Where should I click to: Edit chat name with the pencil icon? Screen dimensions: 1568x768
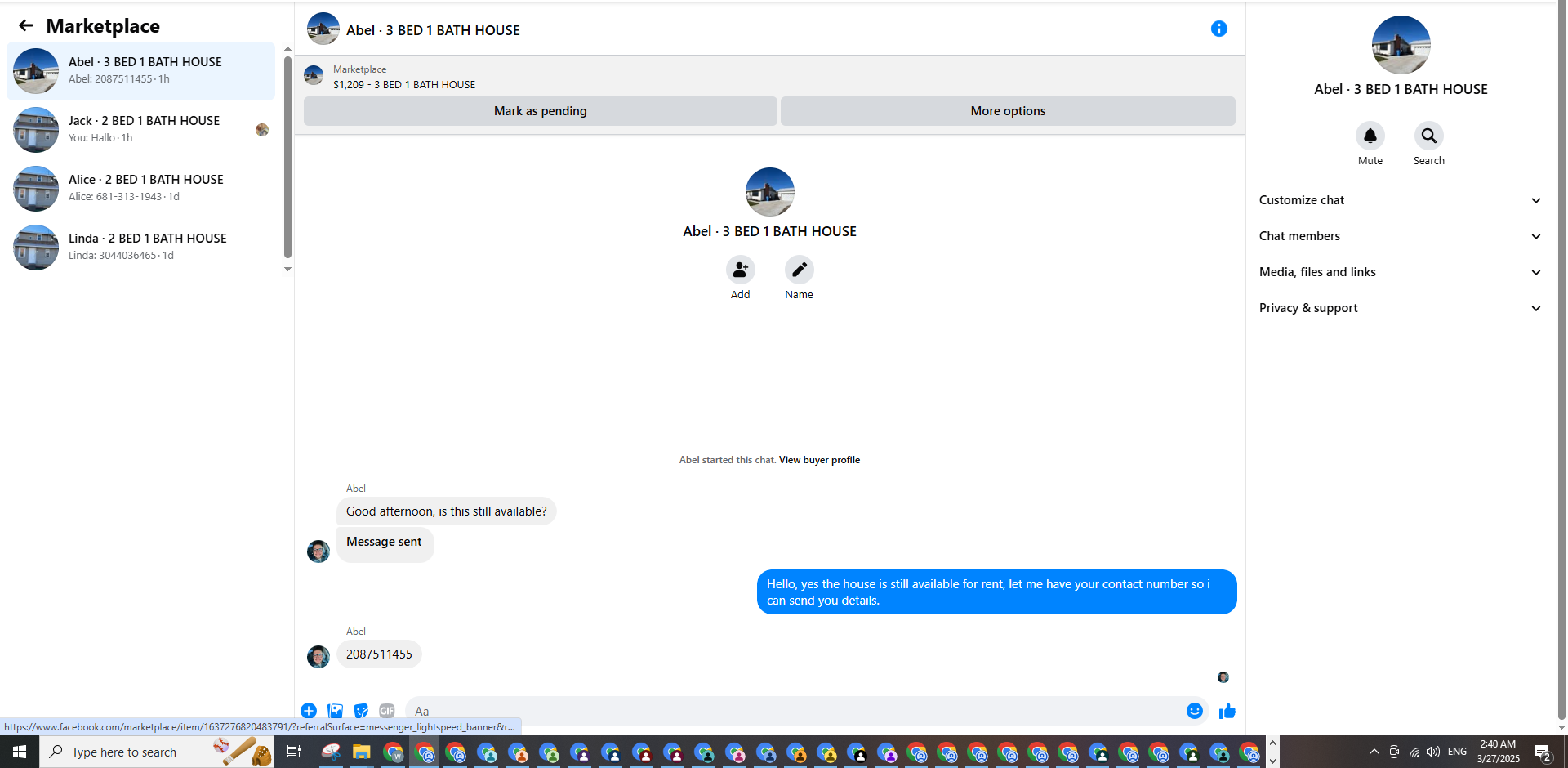[800, 270]
